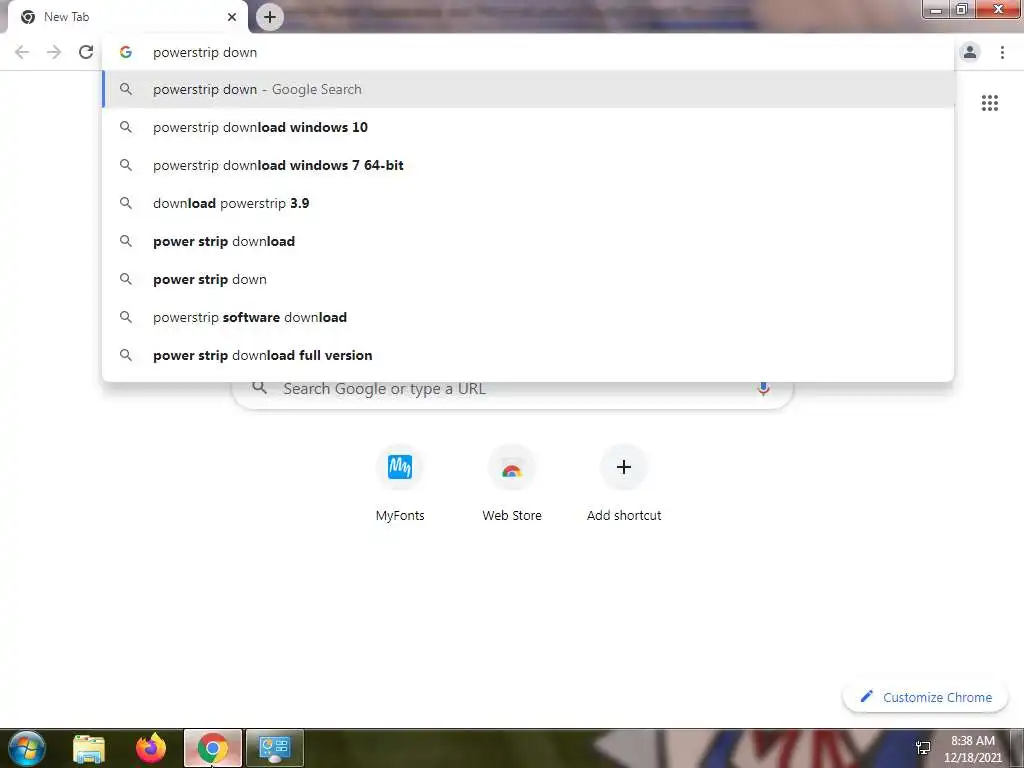1024x768 pixels.
Task: Open the Web Store shortcut
Action: [x=512, y=483]
